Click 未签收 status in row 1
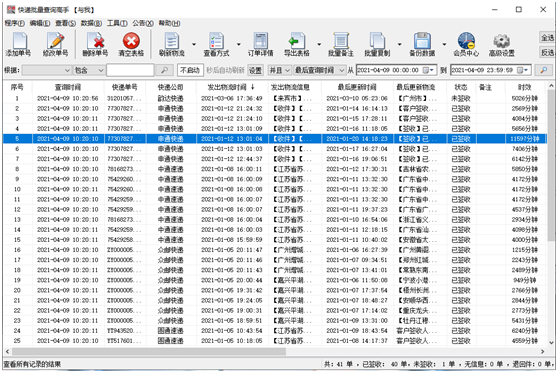This screenshot has height=373, width=558. coord(461,98)
